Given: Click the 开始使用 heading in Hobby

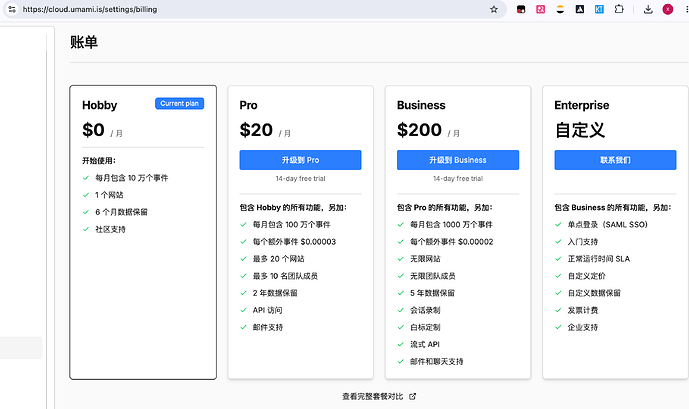Looking at the screenshot, I should (99, 161).
